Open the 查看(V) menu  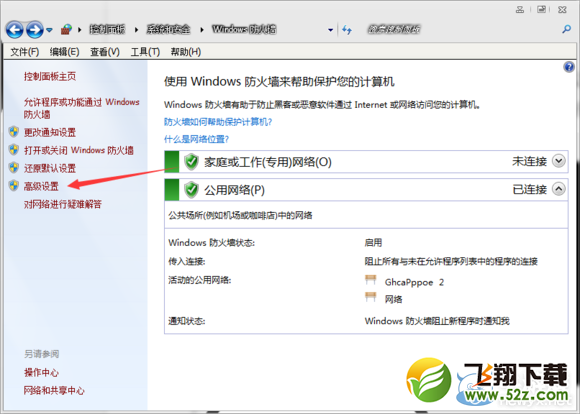105,52
